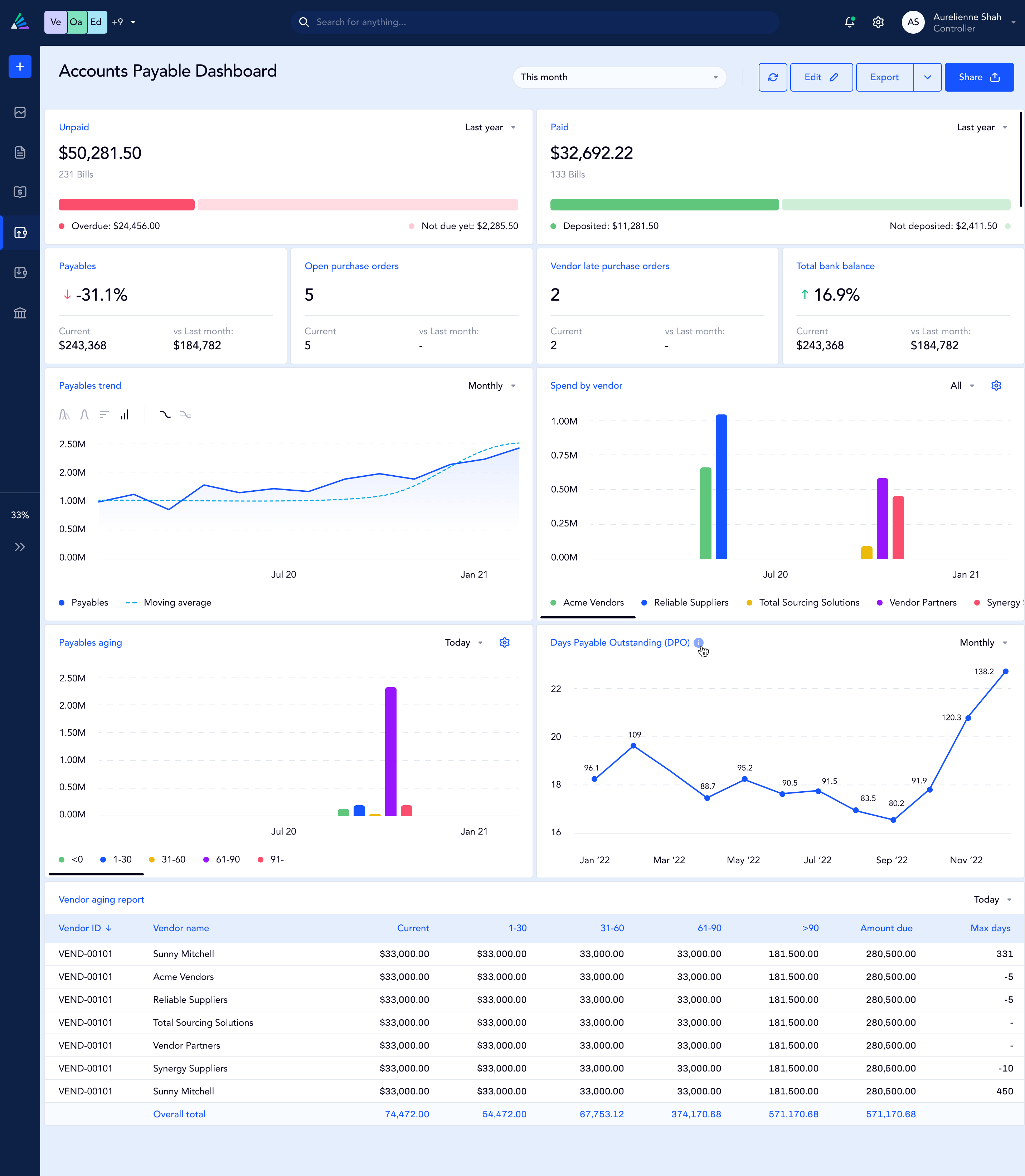Image resolution: width=1025 pixels, height=1176 pixels.
Task: Toggle single smooth line style in Payables trend
Action: tap(165, 415)
